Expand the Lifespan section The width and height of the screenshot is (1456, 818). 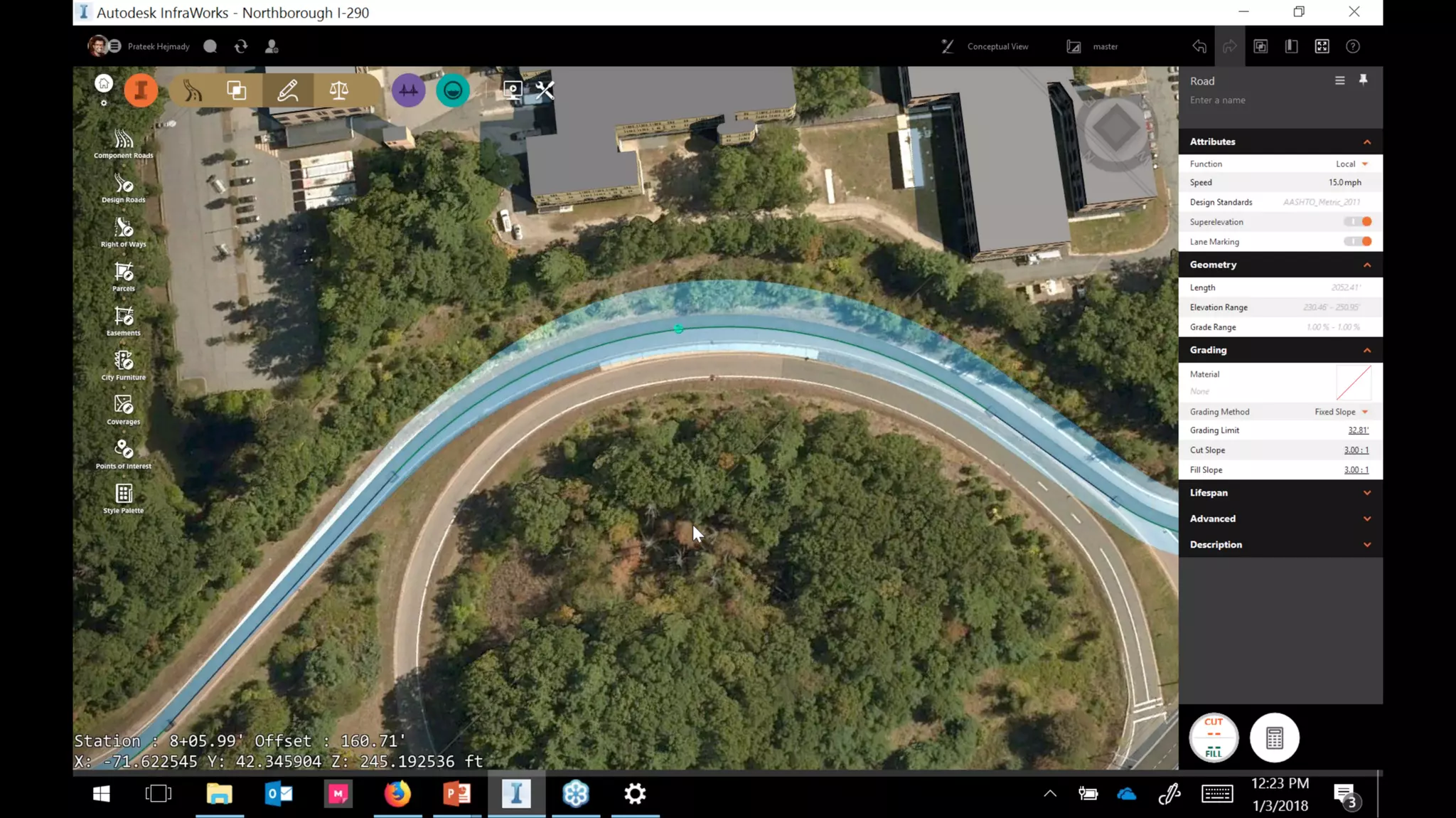1366,493
